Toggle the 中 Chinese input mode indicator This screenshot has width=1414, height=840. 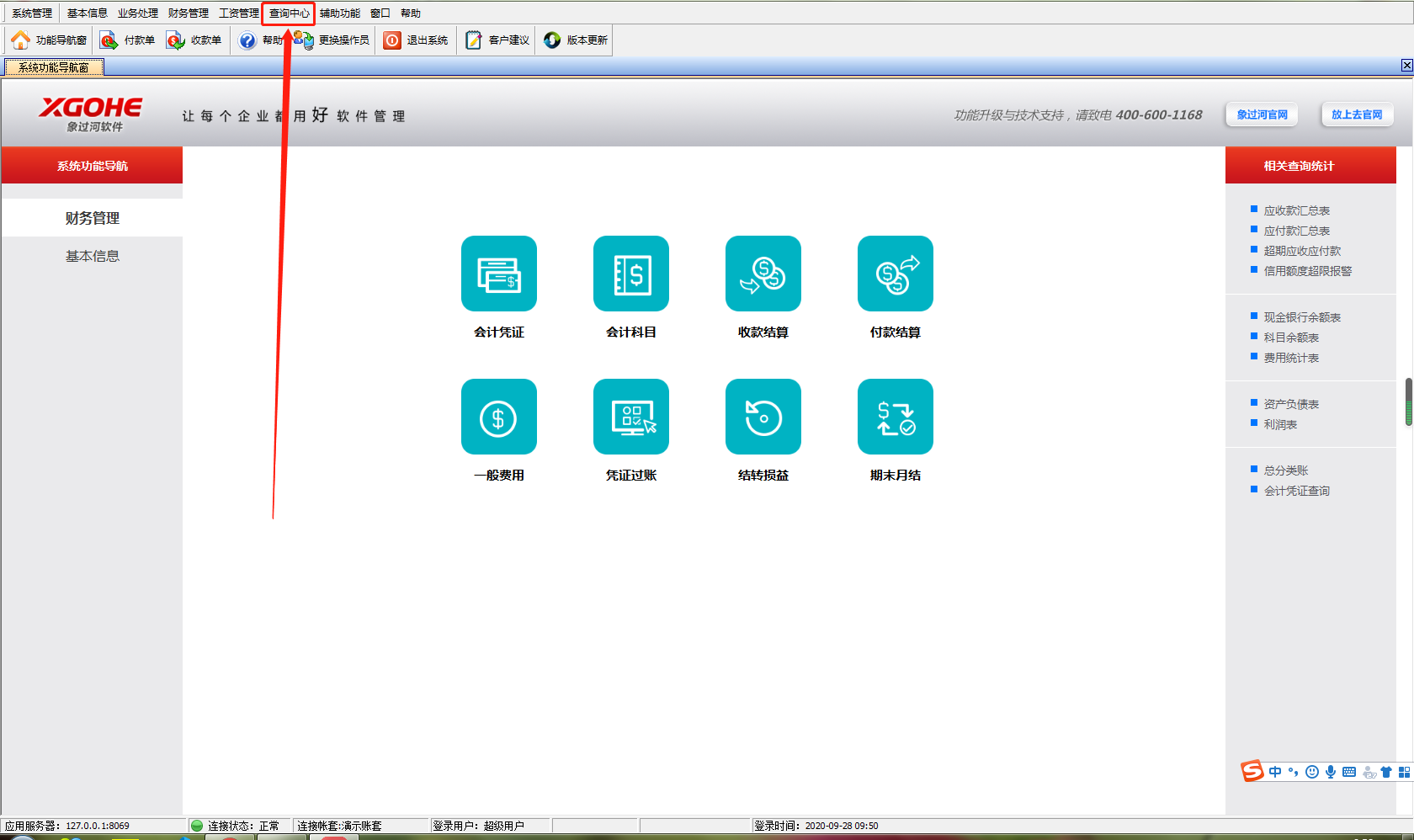(1275, 772)
